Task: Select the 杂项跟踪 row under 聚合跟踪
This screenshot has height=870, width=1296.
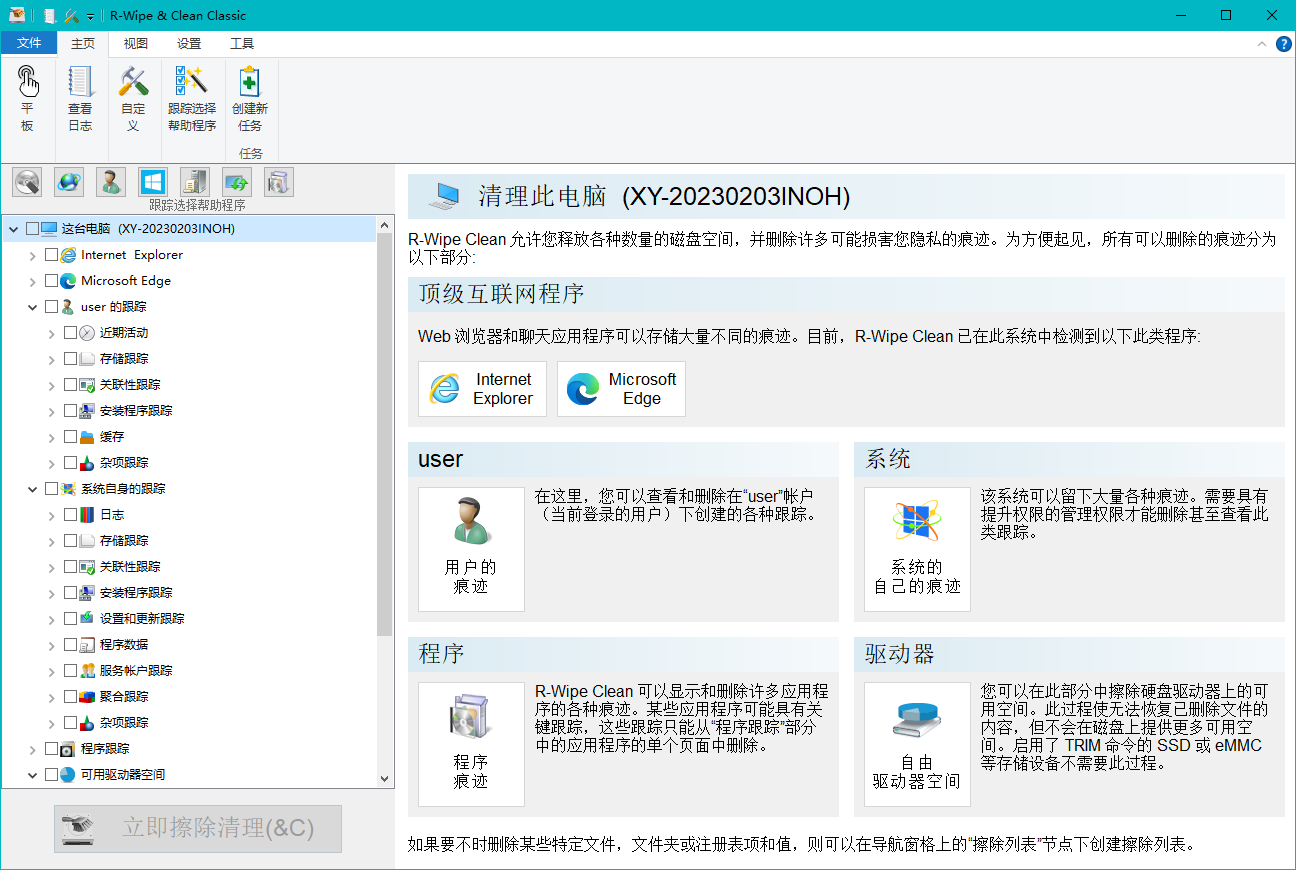Action: click(124, 723)
